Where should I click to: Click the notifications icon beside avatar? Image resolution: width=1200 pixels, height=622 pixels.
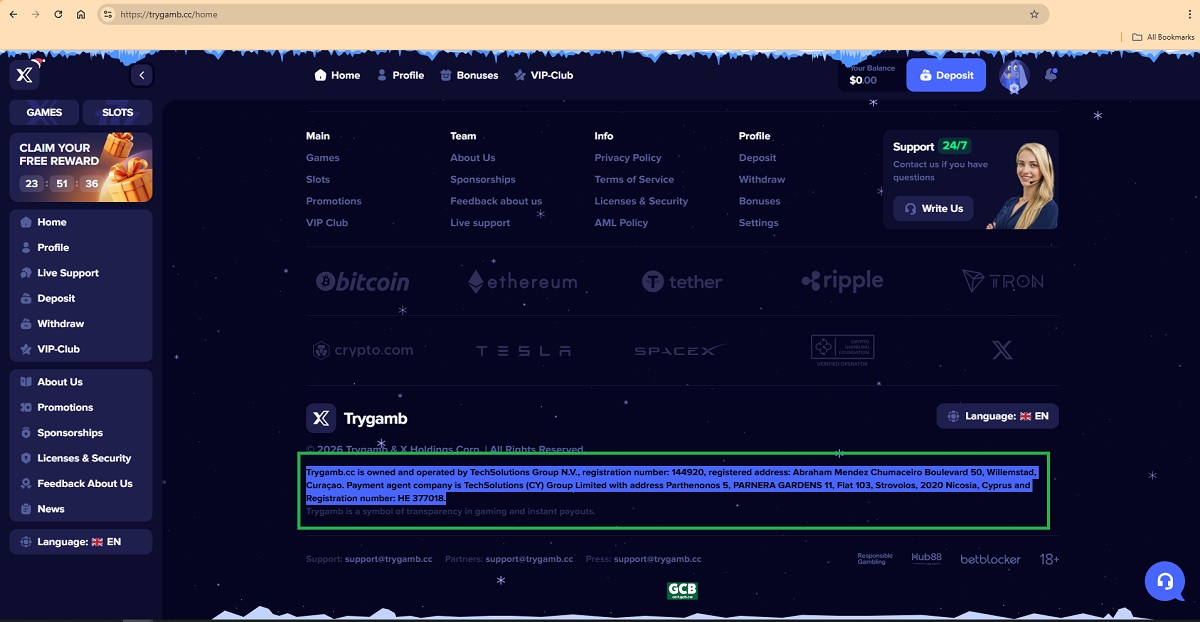(x=1050, y=75)
